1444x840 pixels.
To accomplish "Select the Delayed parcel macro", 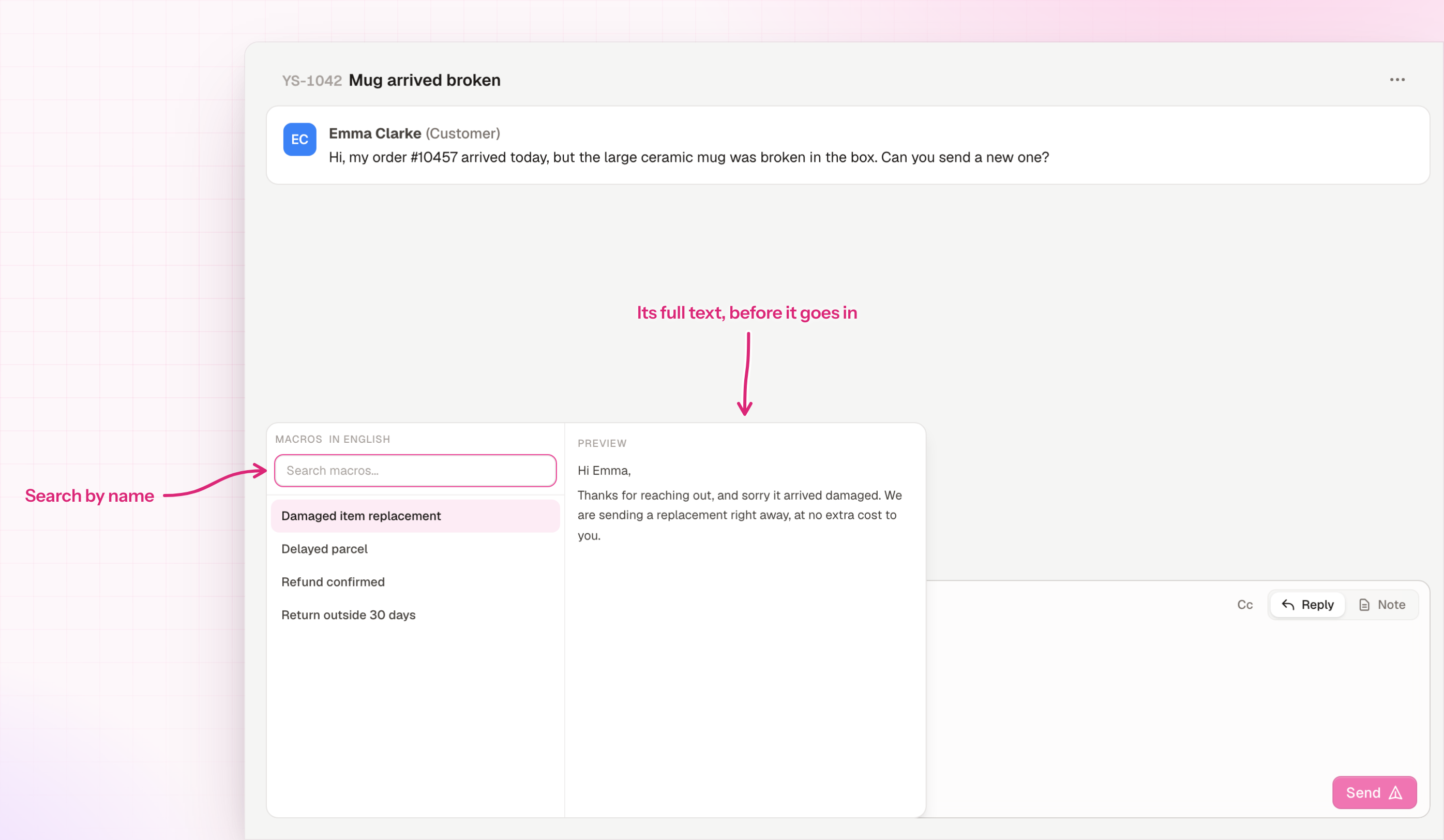I will click(x=415, y=549).
